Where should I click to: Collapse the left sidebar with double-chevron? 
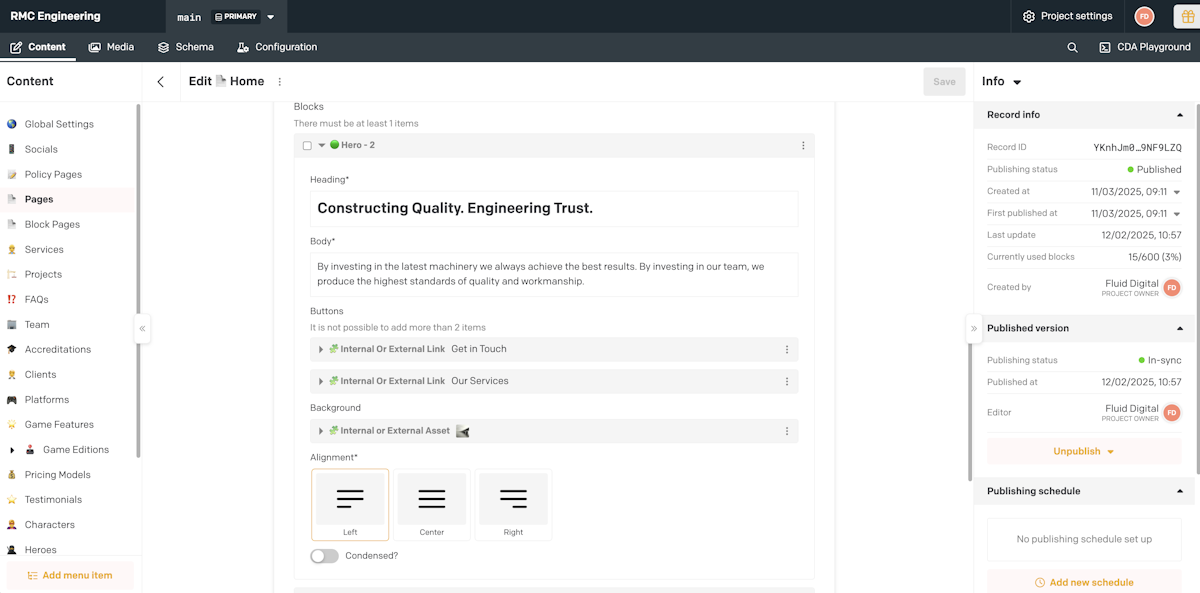tap(142, 328)
